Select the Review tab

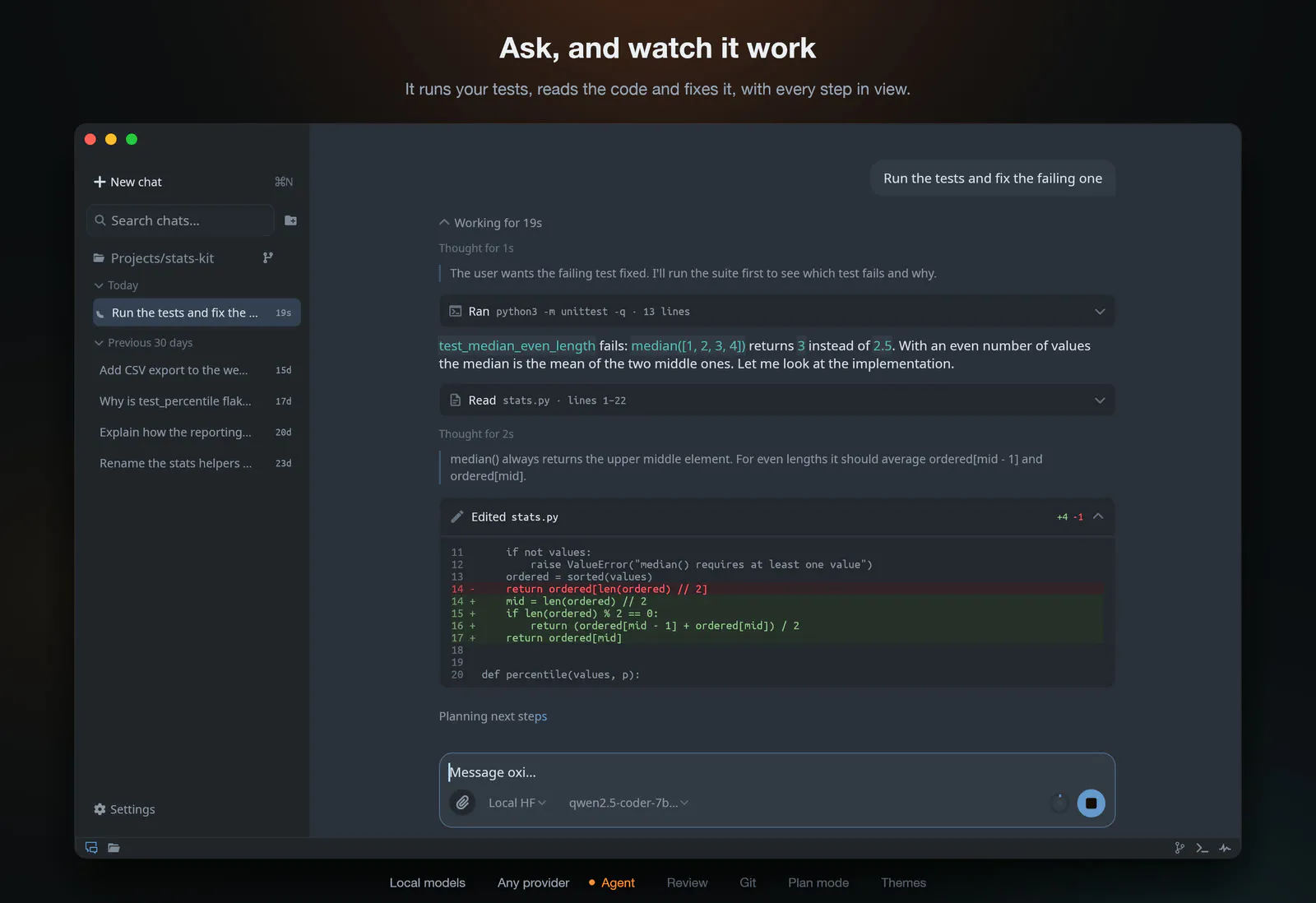pos(687,882)
